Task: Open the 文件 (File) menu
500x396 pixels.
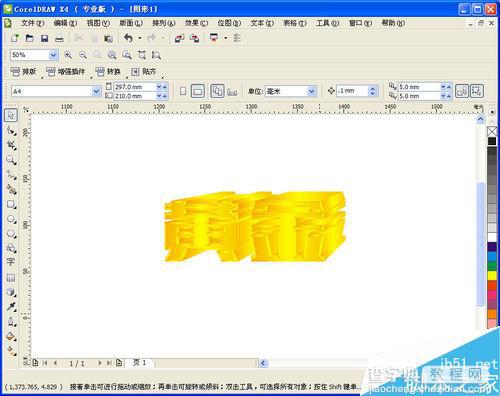Action: 33,23
